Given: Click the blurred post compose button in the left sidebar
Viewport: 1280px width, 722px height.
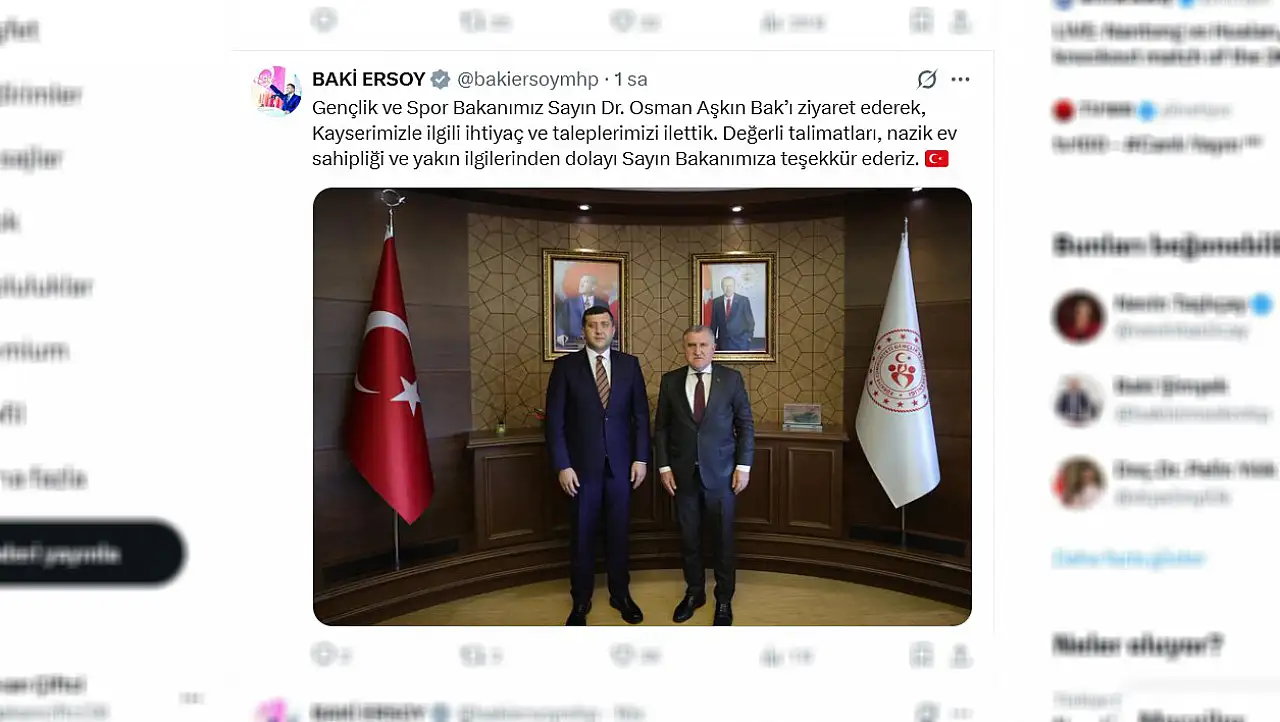Looking at the screenshot, I should tap(88, 552).
